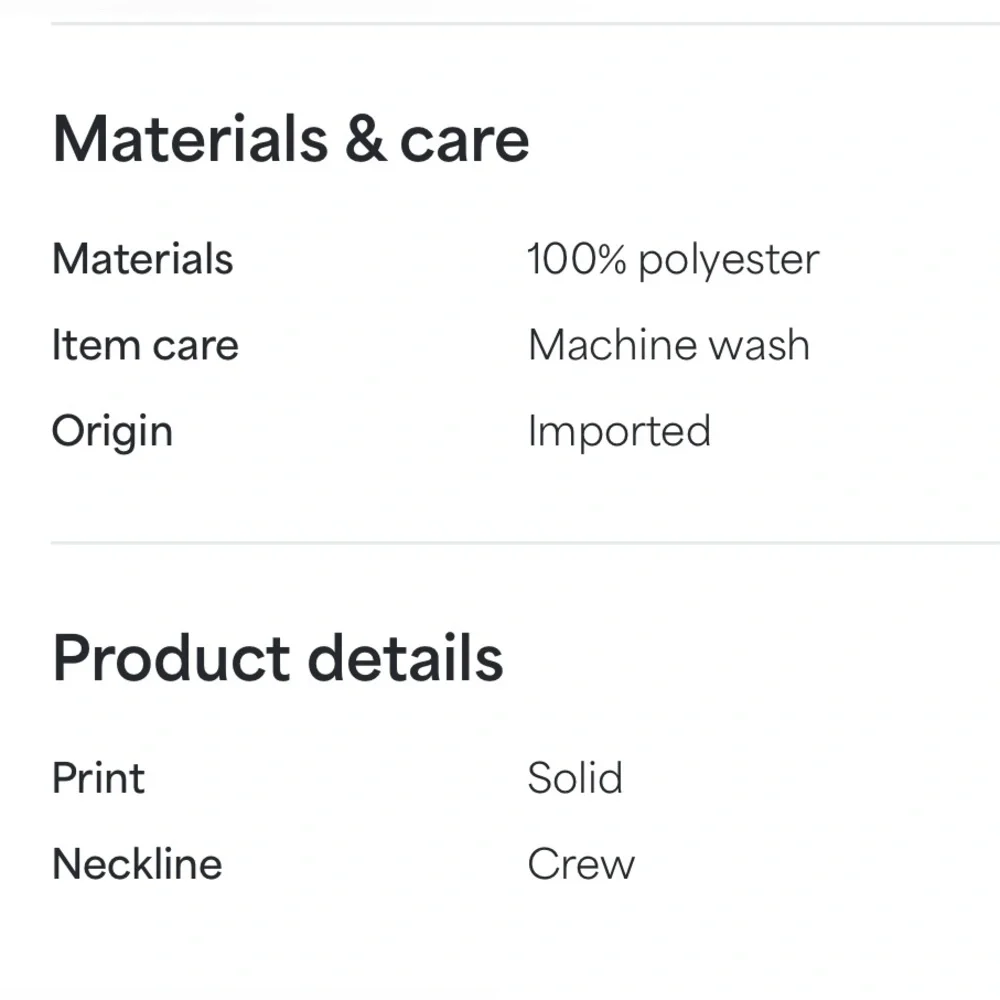
Task: Select the Item care label
Action: point(145,346)
